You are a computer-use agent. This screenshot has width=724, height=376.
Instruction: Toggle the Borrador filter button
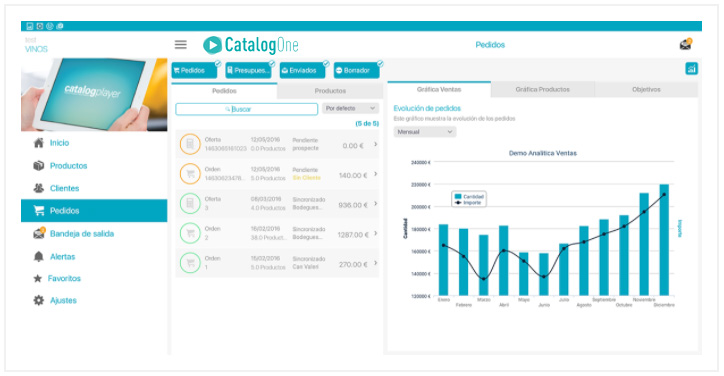tap(357, 70)
